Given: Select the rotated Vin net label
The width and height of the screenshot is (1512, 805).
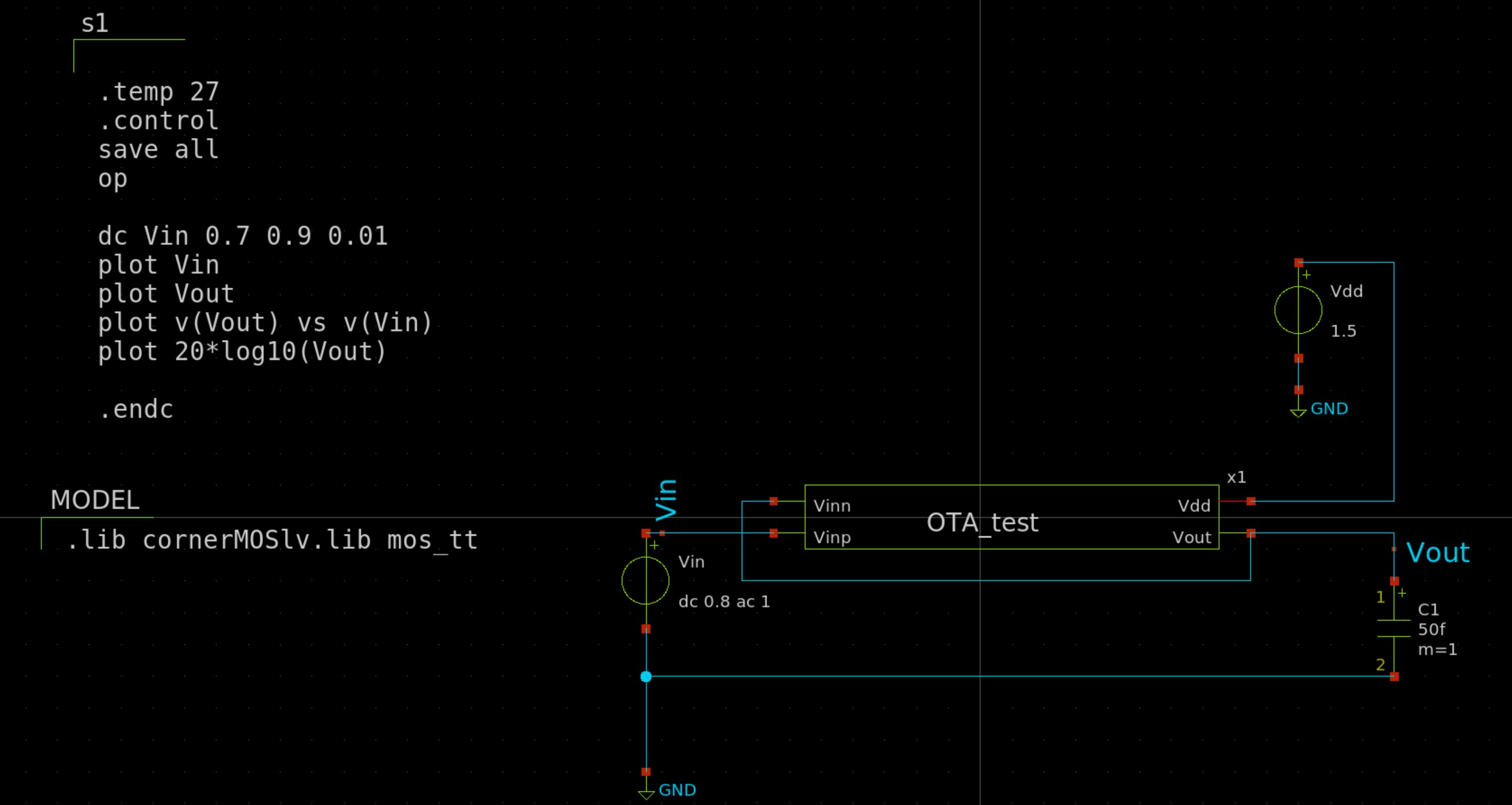Looking at the screenshot, I should click(x=667, y=500).
